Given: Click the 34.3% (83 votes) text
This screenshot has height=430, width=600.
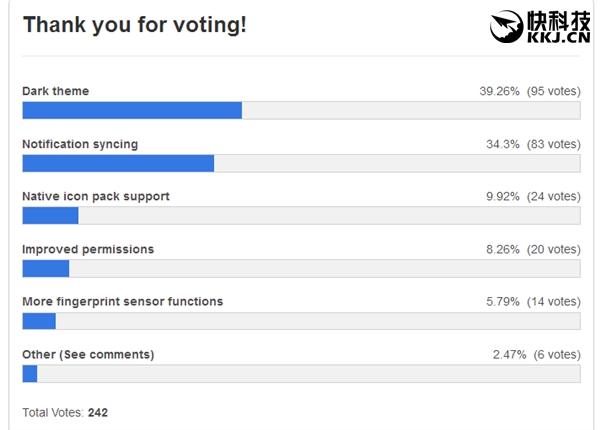Looking at the screenshot, I should 533,144.
